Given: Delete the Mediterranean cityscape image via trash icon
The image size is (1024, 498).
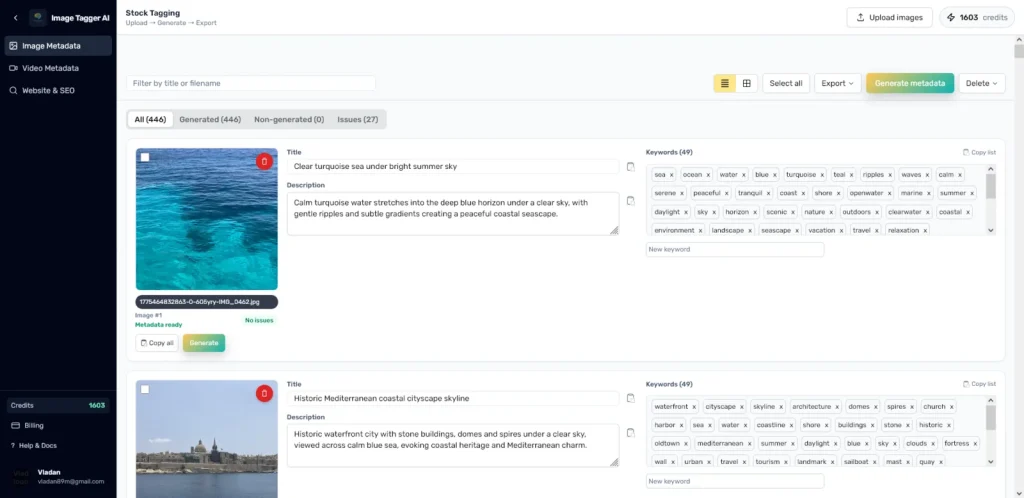Looking at the screenshot, I should tap(264, 393).
